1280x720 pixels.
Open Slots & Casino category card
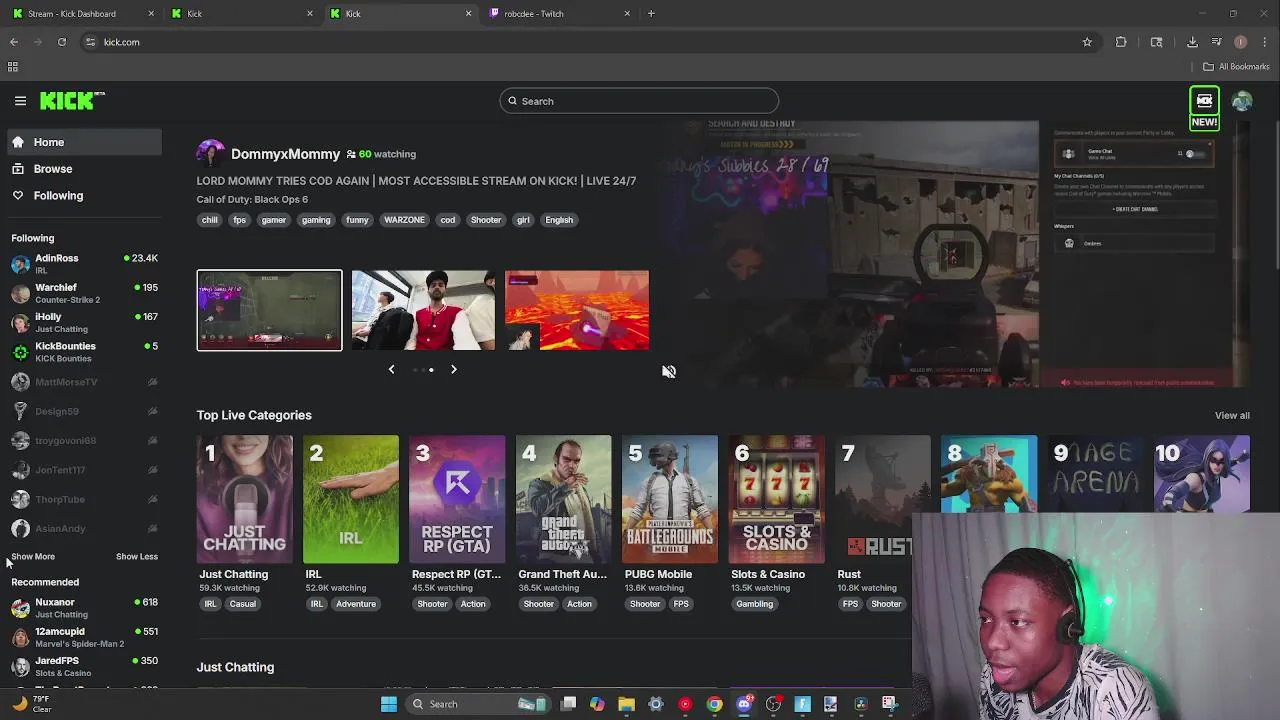776,500
